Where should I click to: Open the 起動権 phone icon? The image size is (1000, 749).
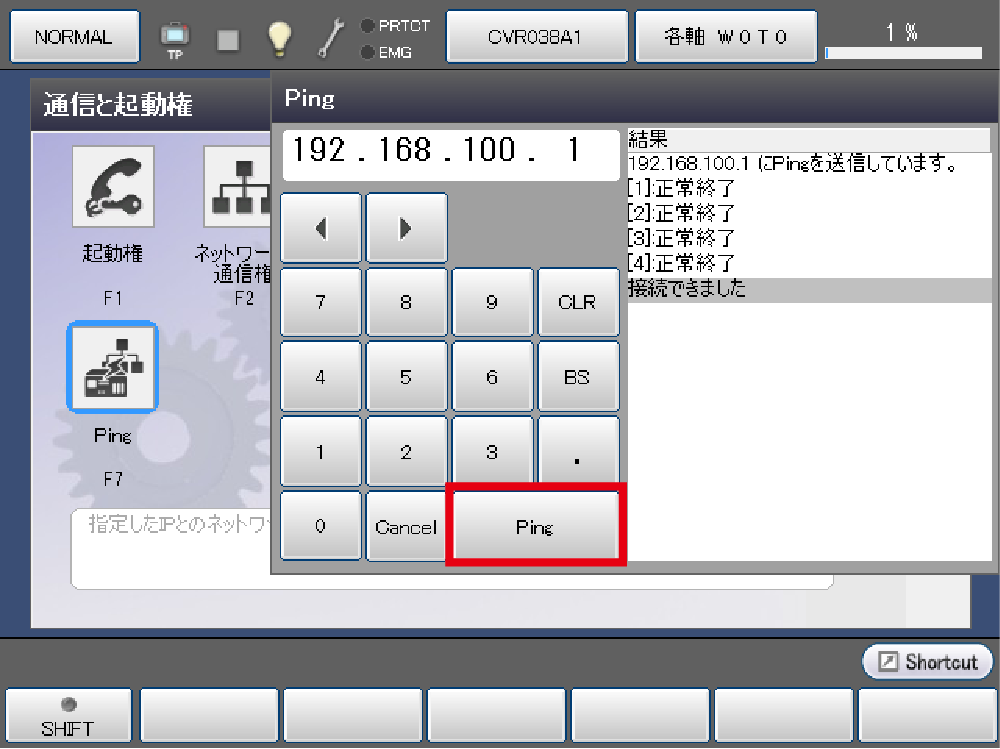(113, 187)
